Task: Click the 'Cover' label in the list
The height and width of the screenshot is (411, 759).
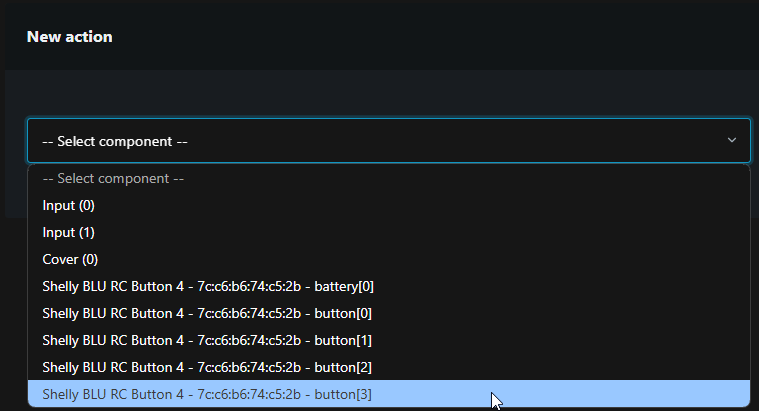Action: [59, 260]
